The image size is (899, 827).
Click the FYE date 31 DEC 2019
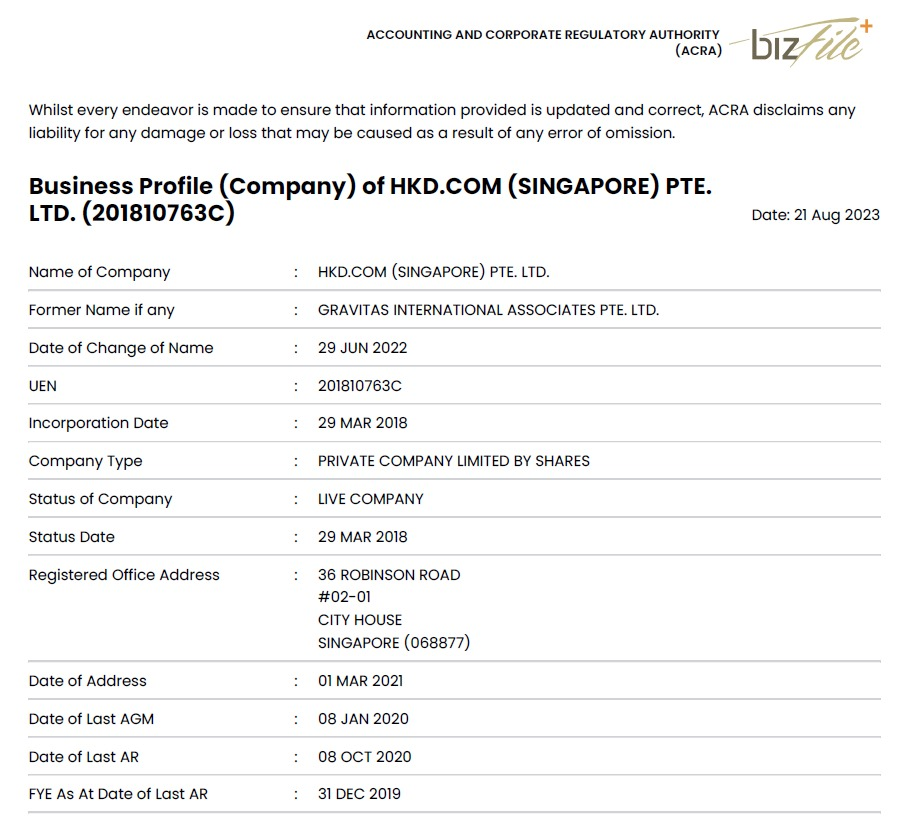(359, 794)
